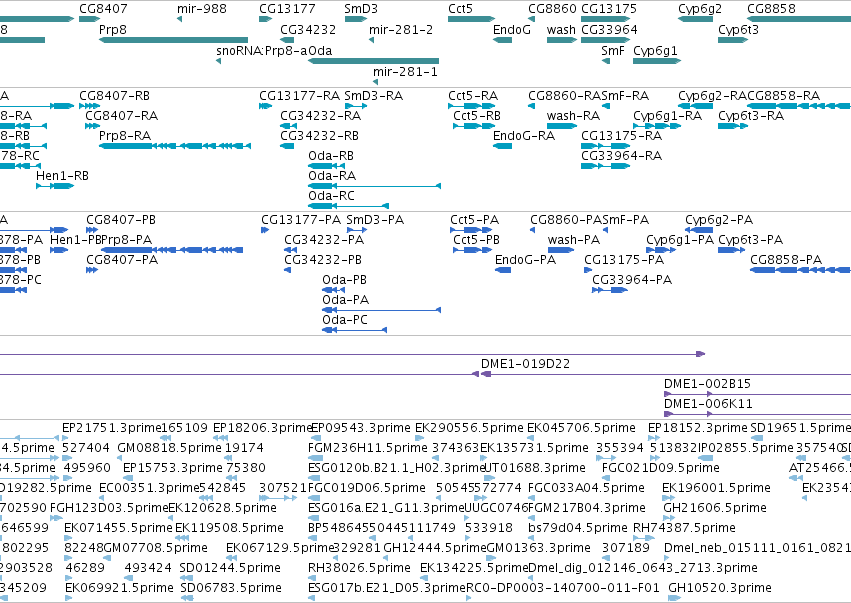
Task: Select the Oda-RC transcript label
Action: click(331, 196)
